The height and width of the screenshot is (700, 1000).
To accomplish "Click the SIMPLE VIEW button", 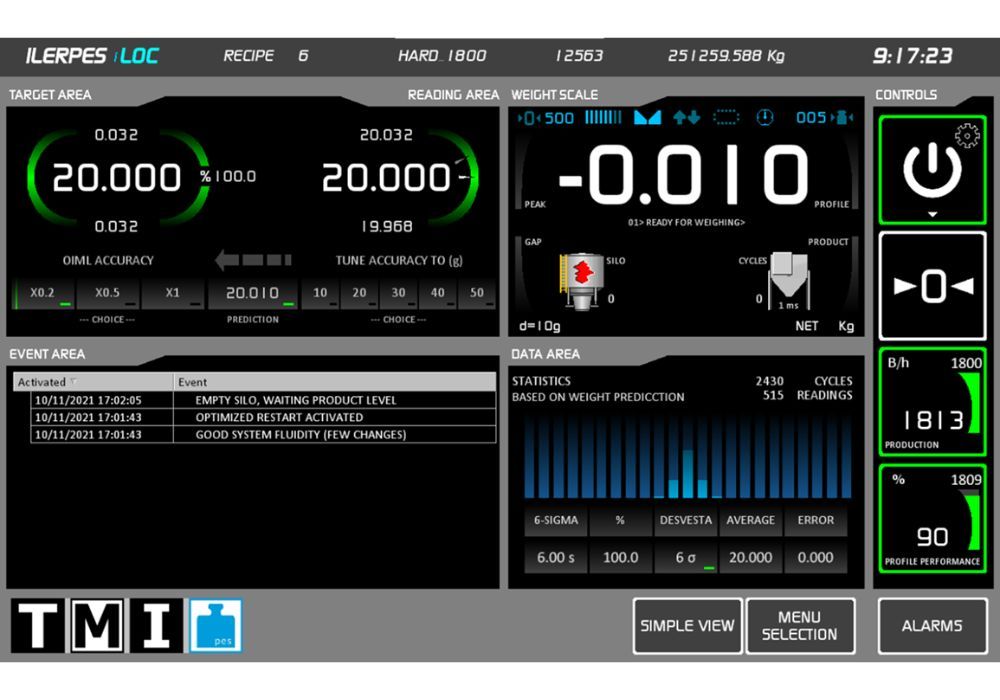I will click(687, 626).
